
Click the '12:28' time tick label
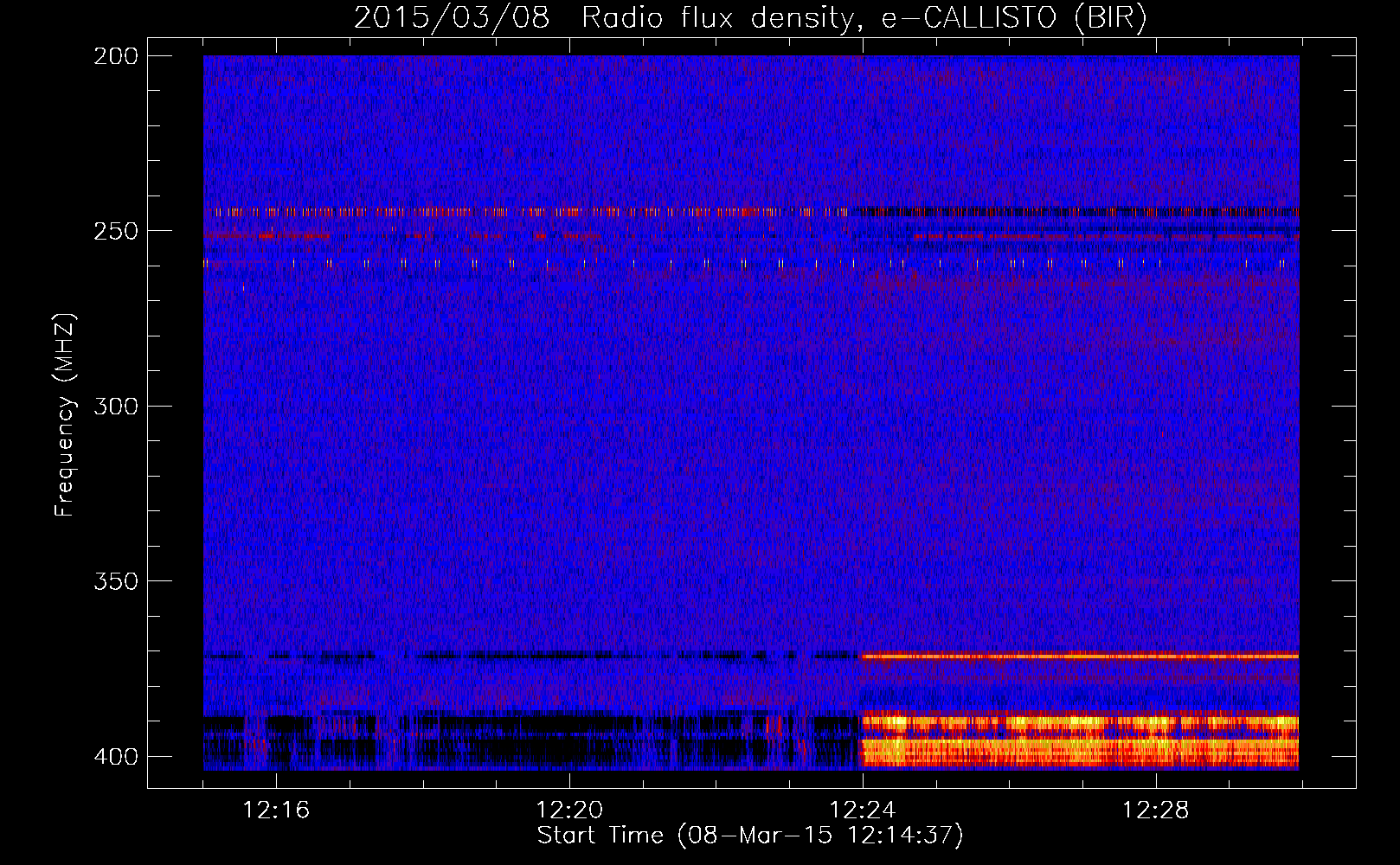pyautogui.click(x=1156, y=811)
